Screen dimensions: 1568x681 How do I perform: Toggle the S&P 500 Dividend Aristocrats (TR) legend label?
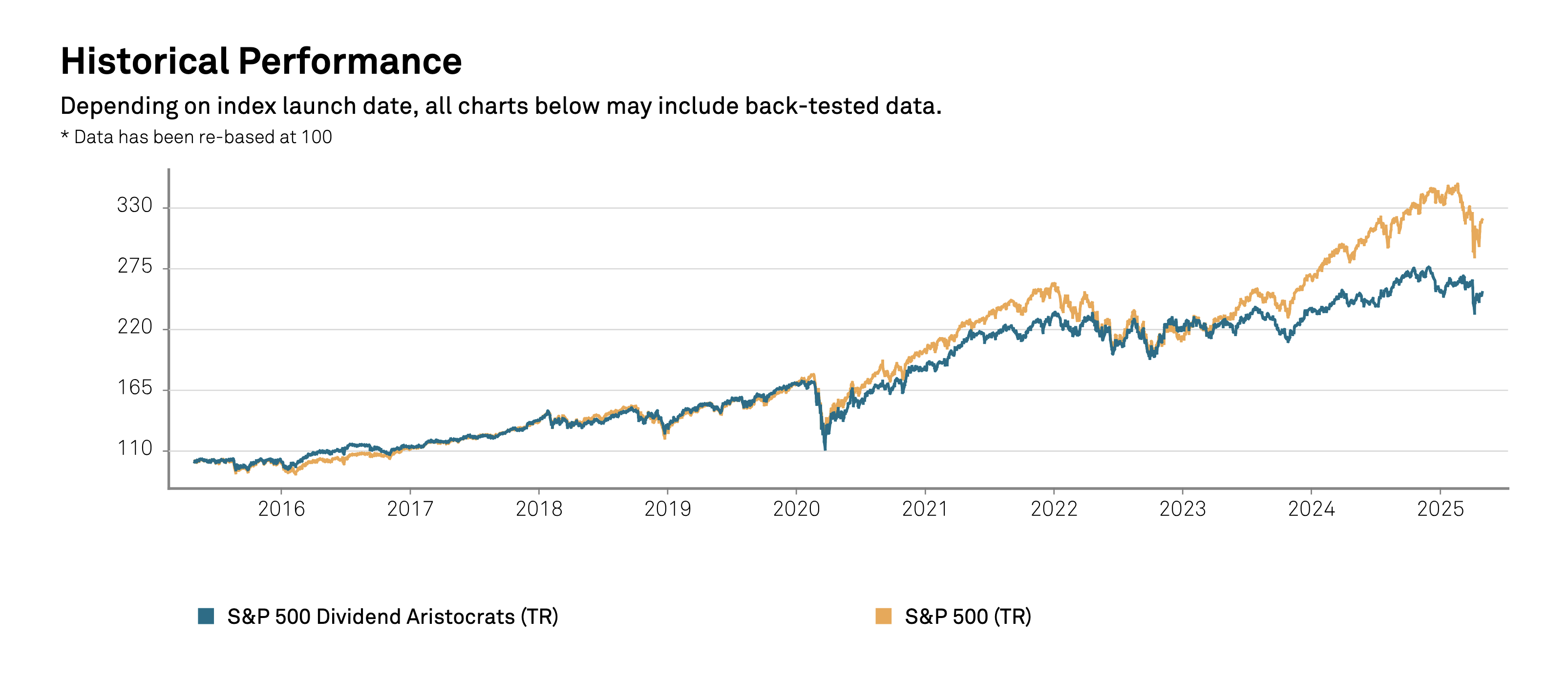pos(393,617)
